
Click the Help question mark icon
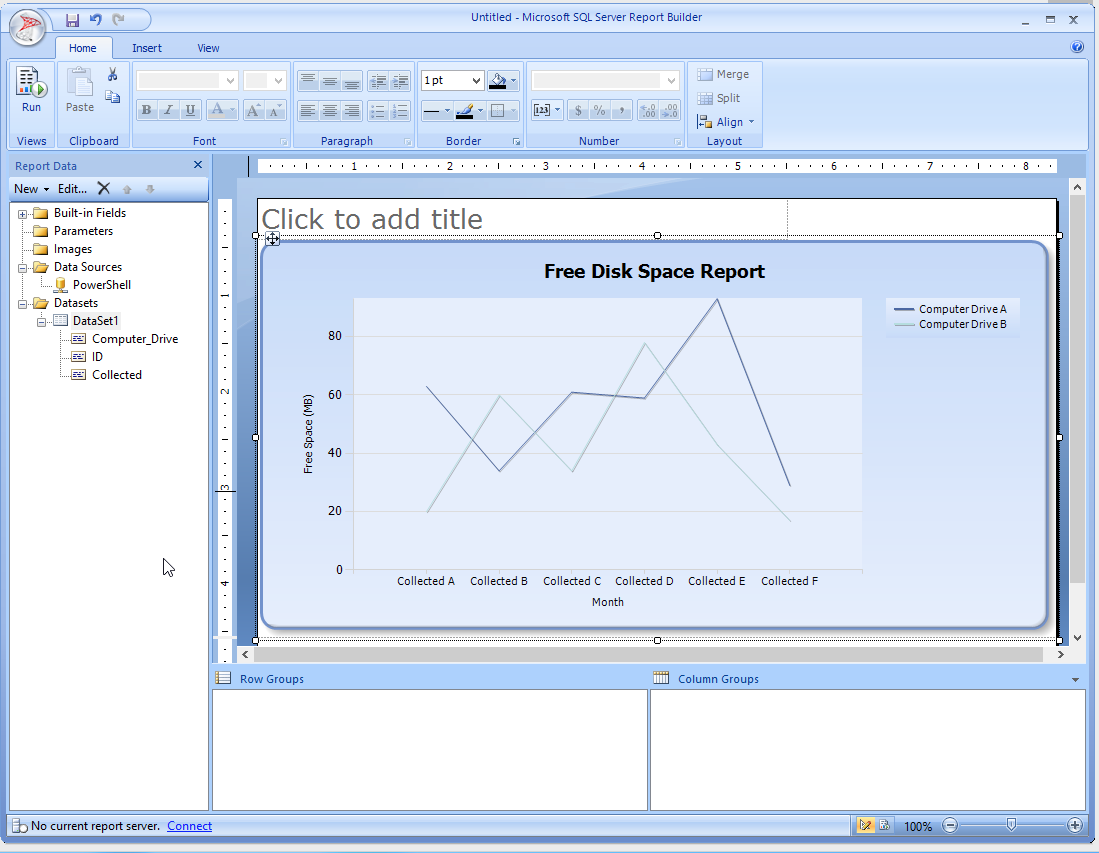click(x=1077, y=47)
